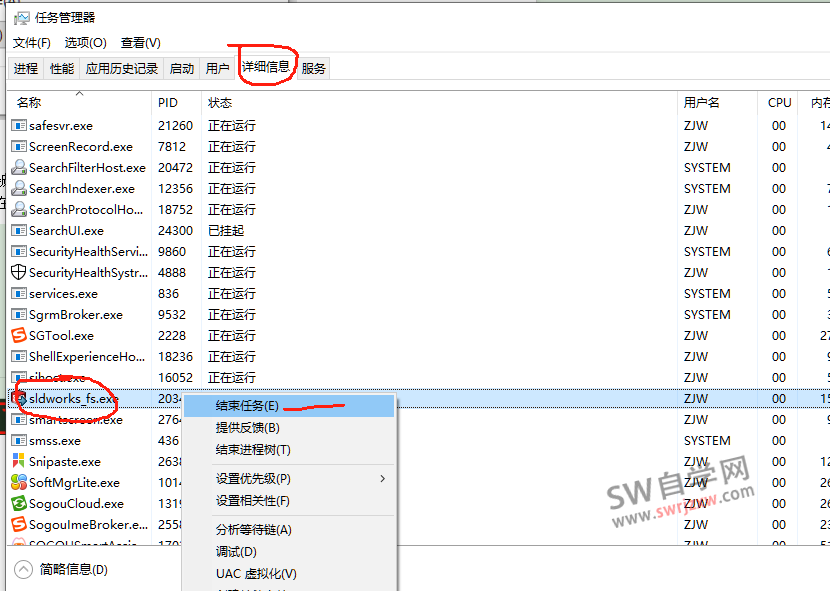Screen dimensions: 830x591
Task: Click the sldworks_fs.exe circled process icon
Action: coord(18,398)
